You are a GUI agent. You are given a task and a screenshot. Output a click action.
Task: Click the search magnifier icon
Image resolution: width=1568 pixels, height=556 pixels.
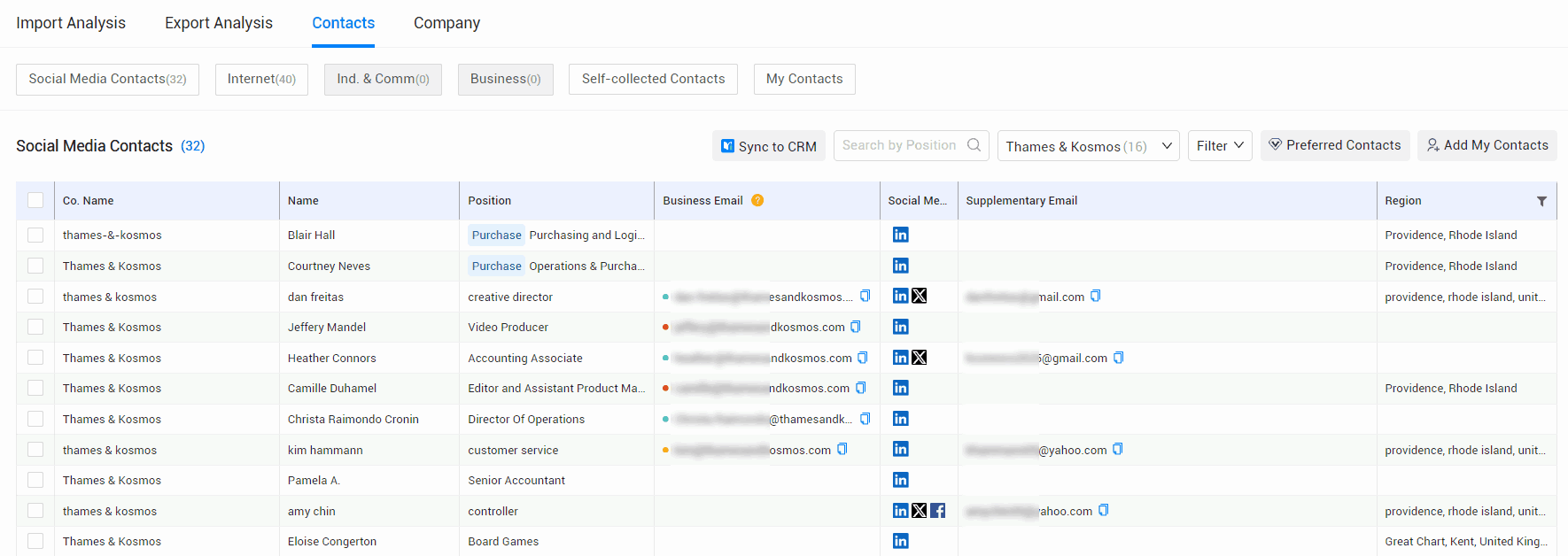(974, 145)
